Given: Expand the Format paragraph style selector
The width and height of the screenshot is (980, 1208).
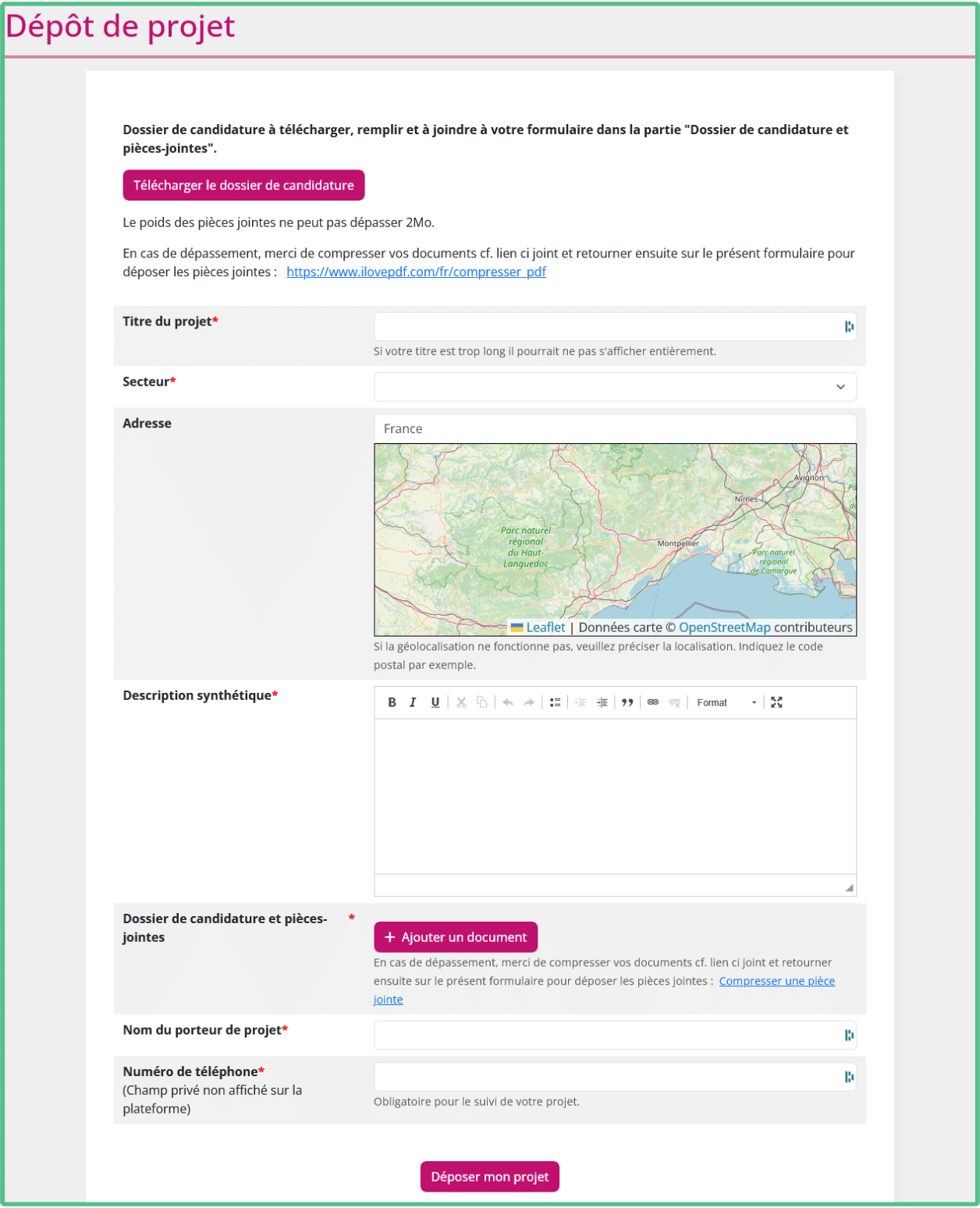Looking at the screenshot, I should click(753, 702).
